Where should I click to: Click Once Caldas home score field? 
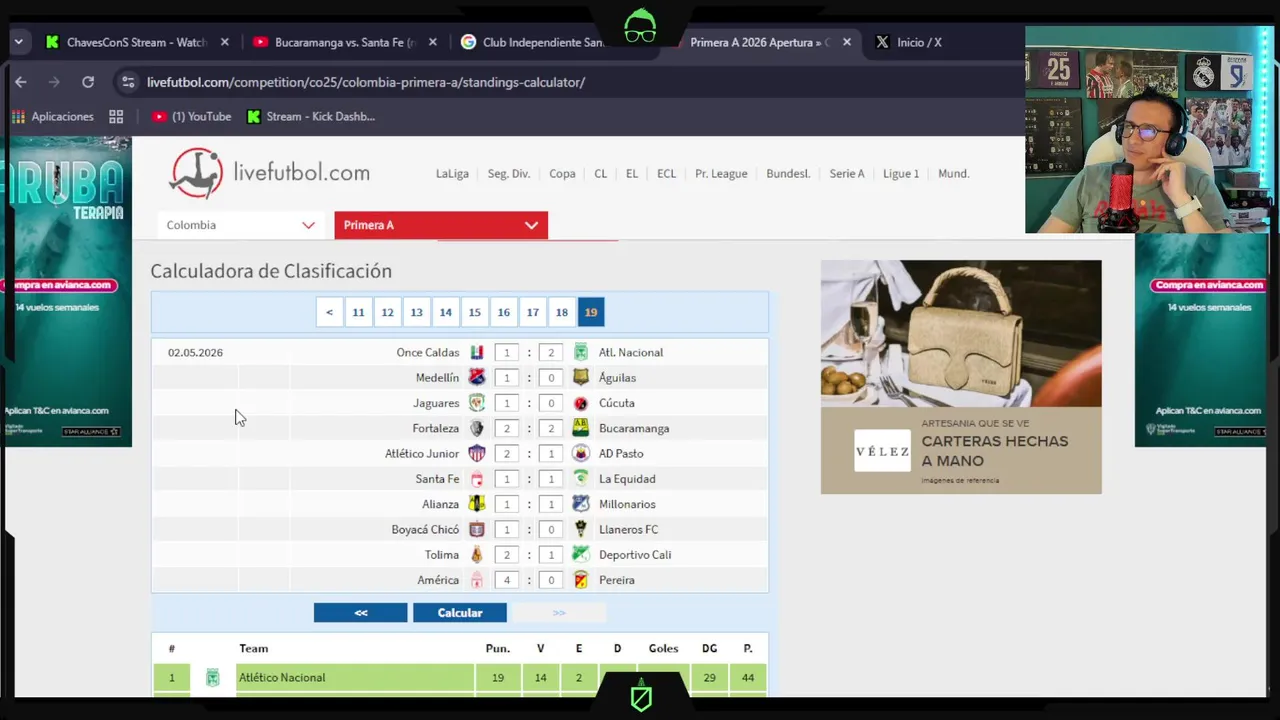tap(507, 353)
